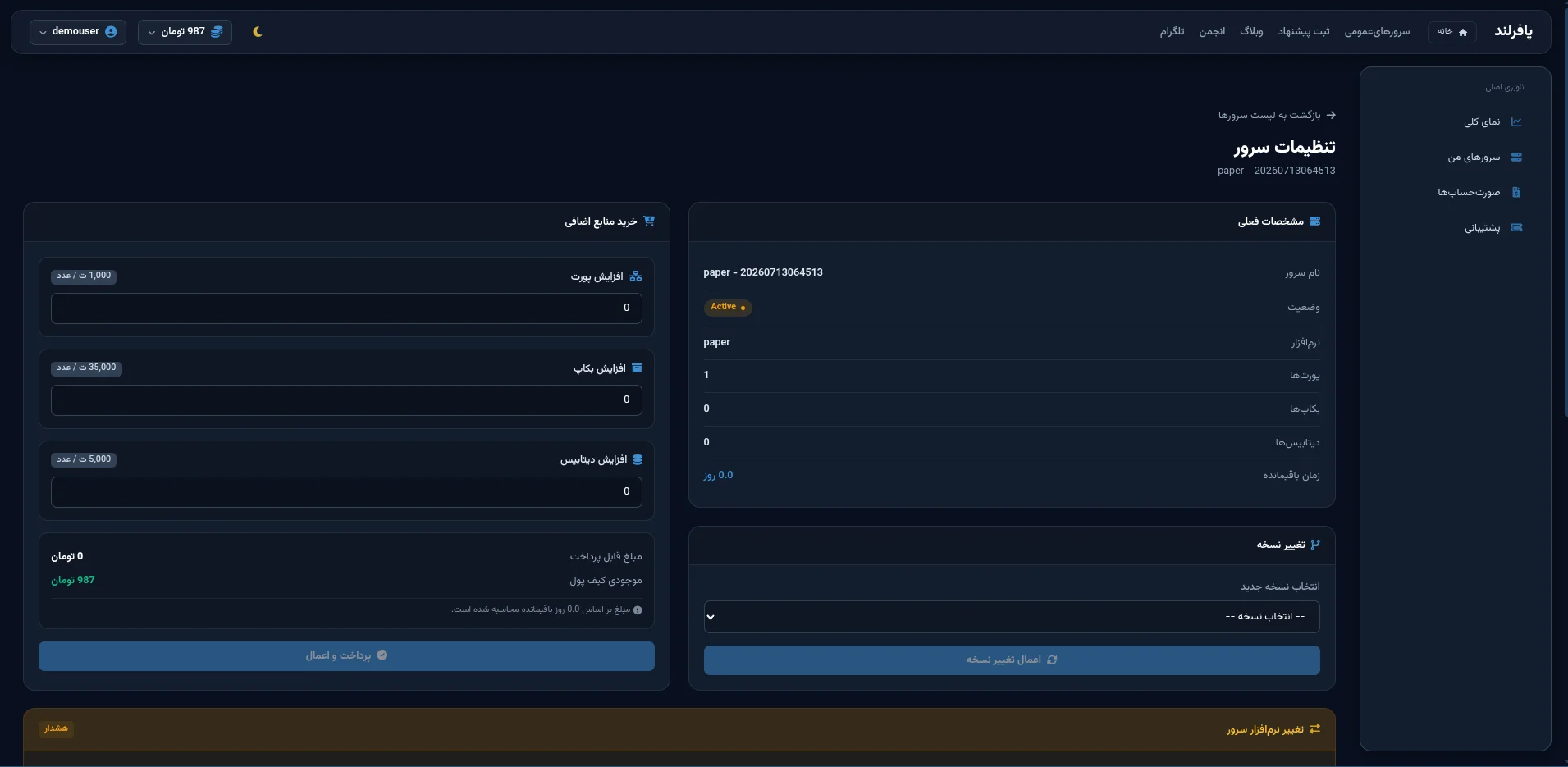The width and height of the screenshot is (1568, 767).
Task: Click the home icon in navbar
Action: pyautogui.click(x=1463, y=32)
